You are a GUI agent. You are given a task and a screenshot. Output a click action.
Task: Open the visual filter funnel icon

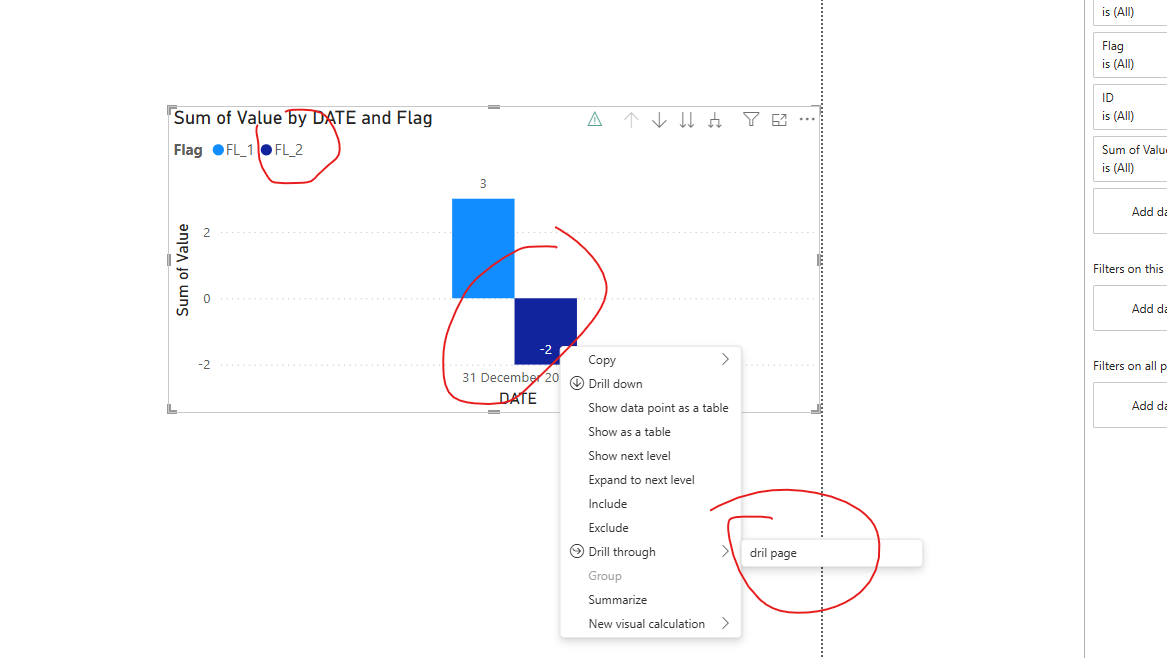751,119
